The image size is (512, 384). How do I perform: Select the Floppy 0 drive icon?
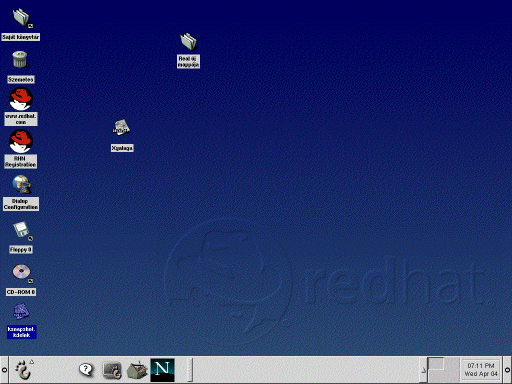click(22, 230)
